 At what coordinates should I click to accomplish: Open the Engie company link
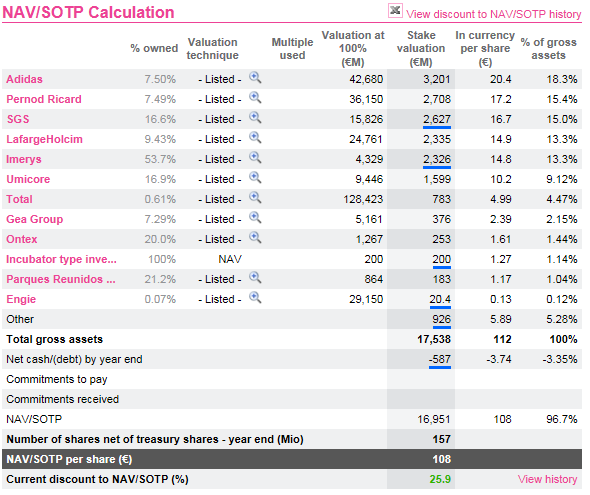(21, 299)
